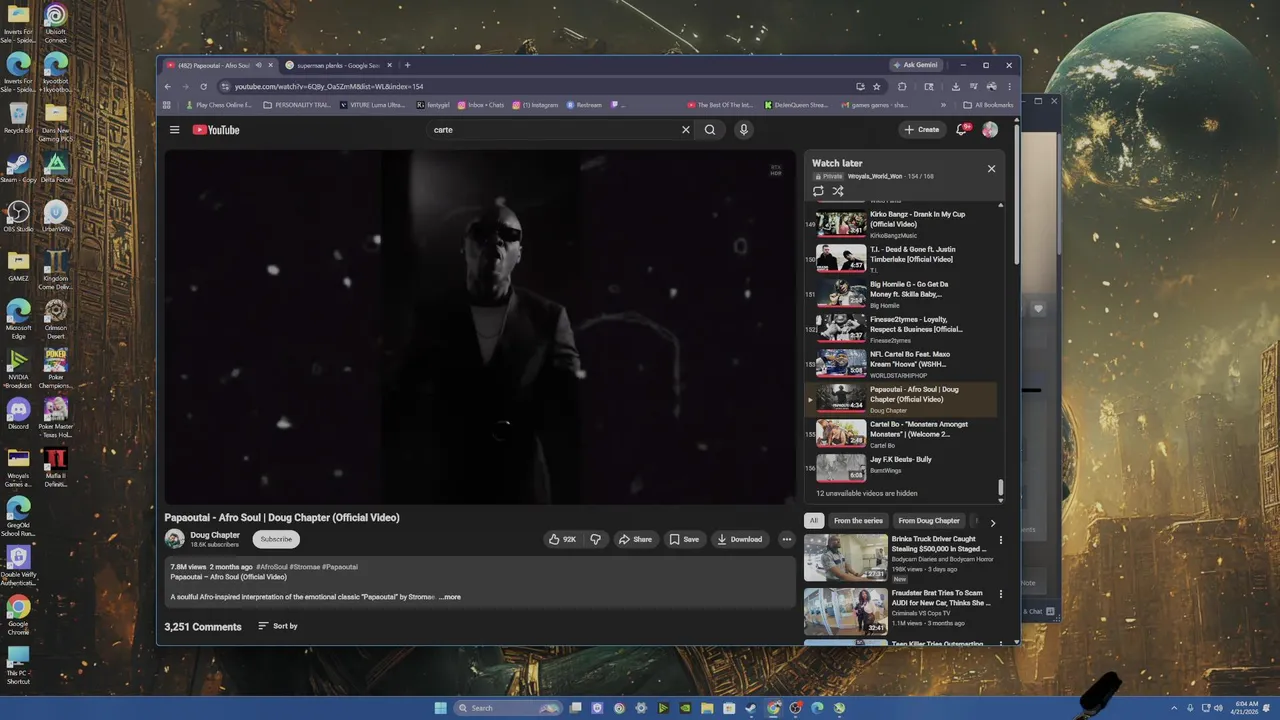This screenshot has width=1280, height=720.
Task: Select 'From the series' chip
Action: click(x=858, y=521)
